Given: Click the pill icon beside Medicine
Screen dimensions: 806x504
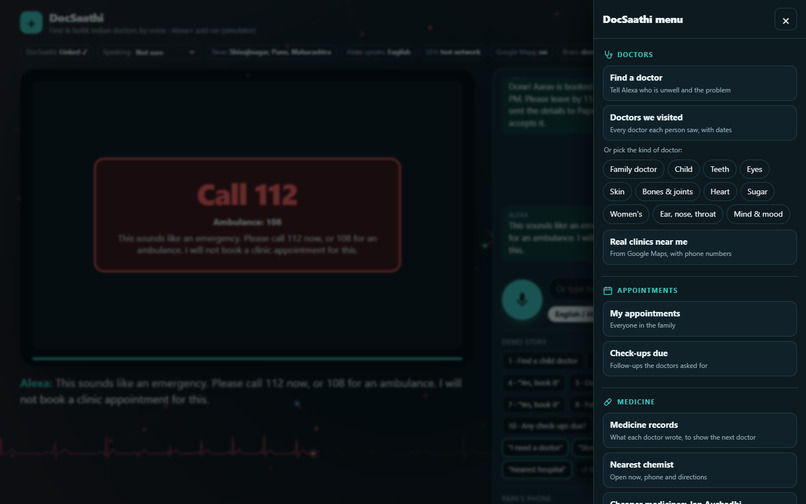Looking at the screenshot, I should coord(608,402).
